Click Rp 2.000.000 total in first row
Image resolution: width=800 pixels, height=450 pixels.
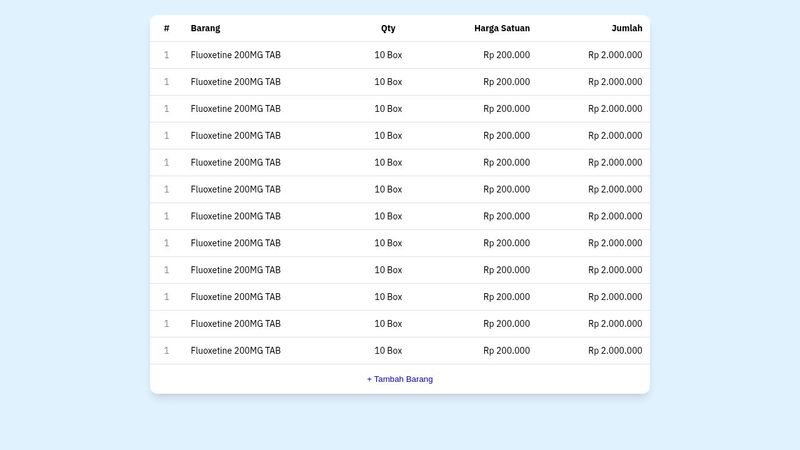tap(615, 55)
